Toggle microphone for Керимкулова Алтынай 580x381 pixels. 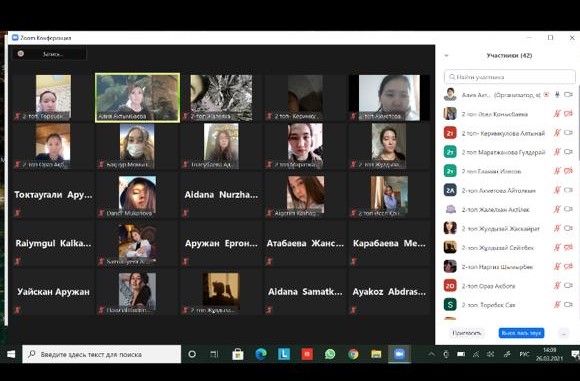click(x=557, y=133)
